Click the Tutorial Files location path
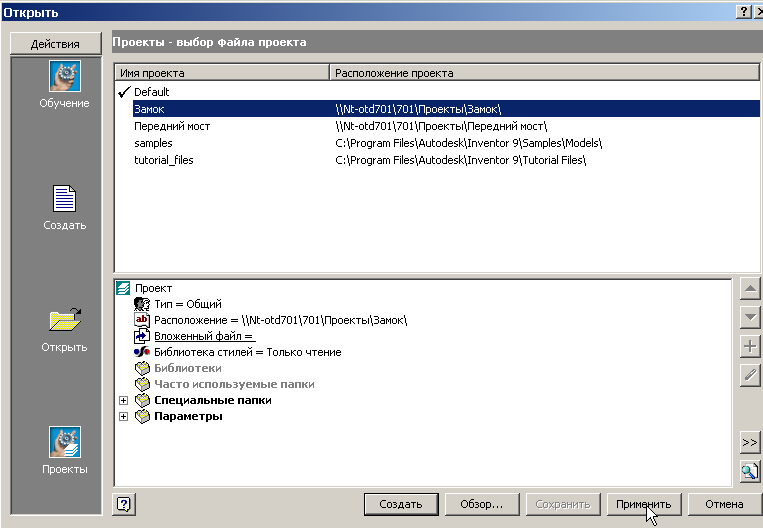This screenshot has height=528, width=763. [x=461, y=160]
